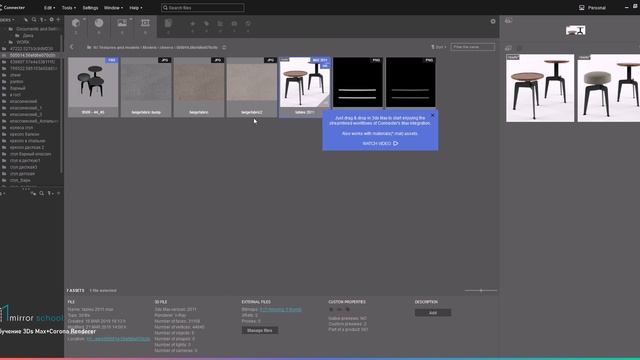640x360 pixels.
Task: Select the black three-table MAX thumbnail
Action: pos(93,87)
